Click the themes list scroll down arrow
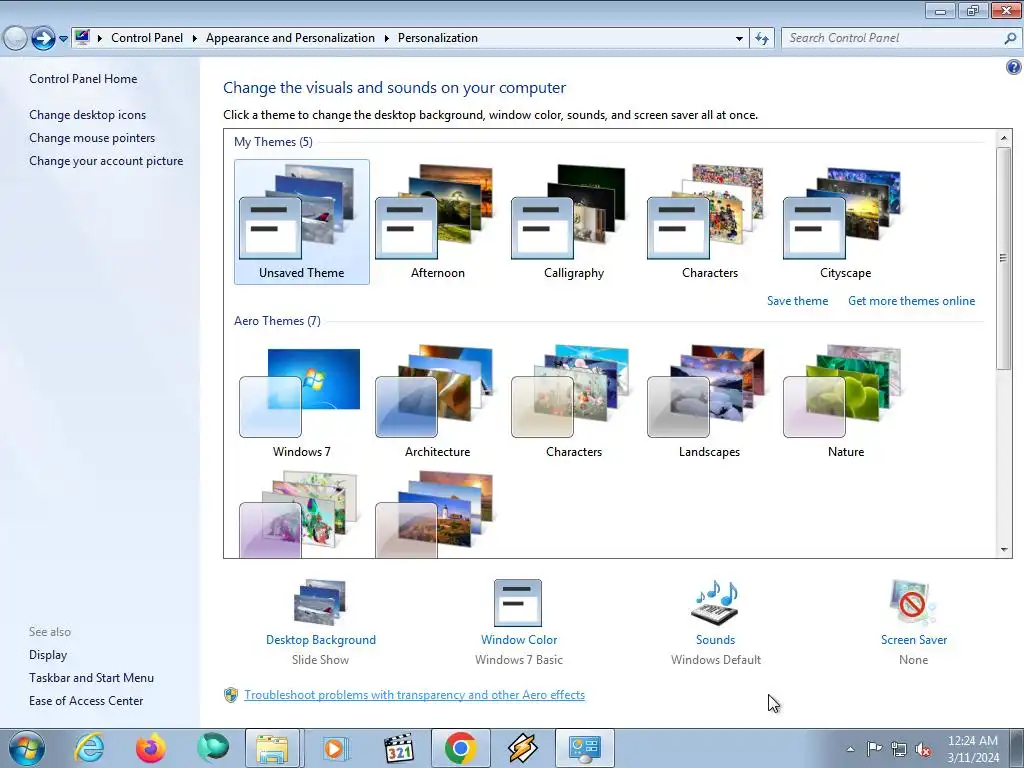This screenshot has width=1024, height=768. pos(1004,550)
